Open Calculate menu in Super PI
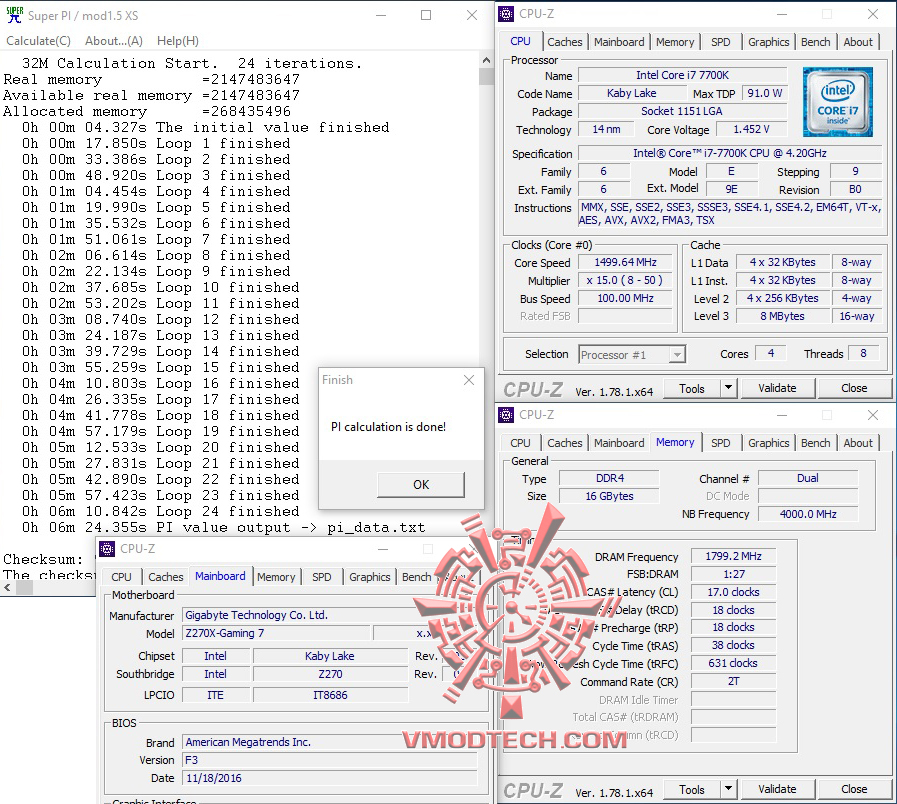Viewport: 897px width, 804px height. pyautogui.click(x=38, y=41)
